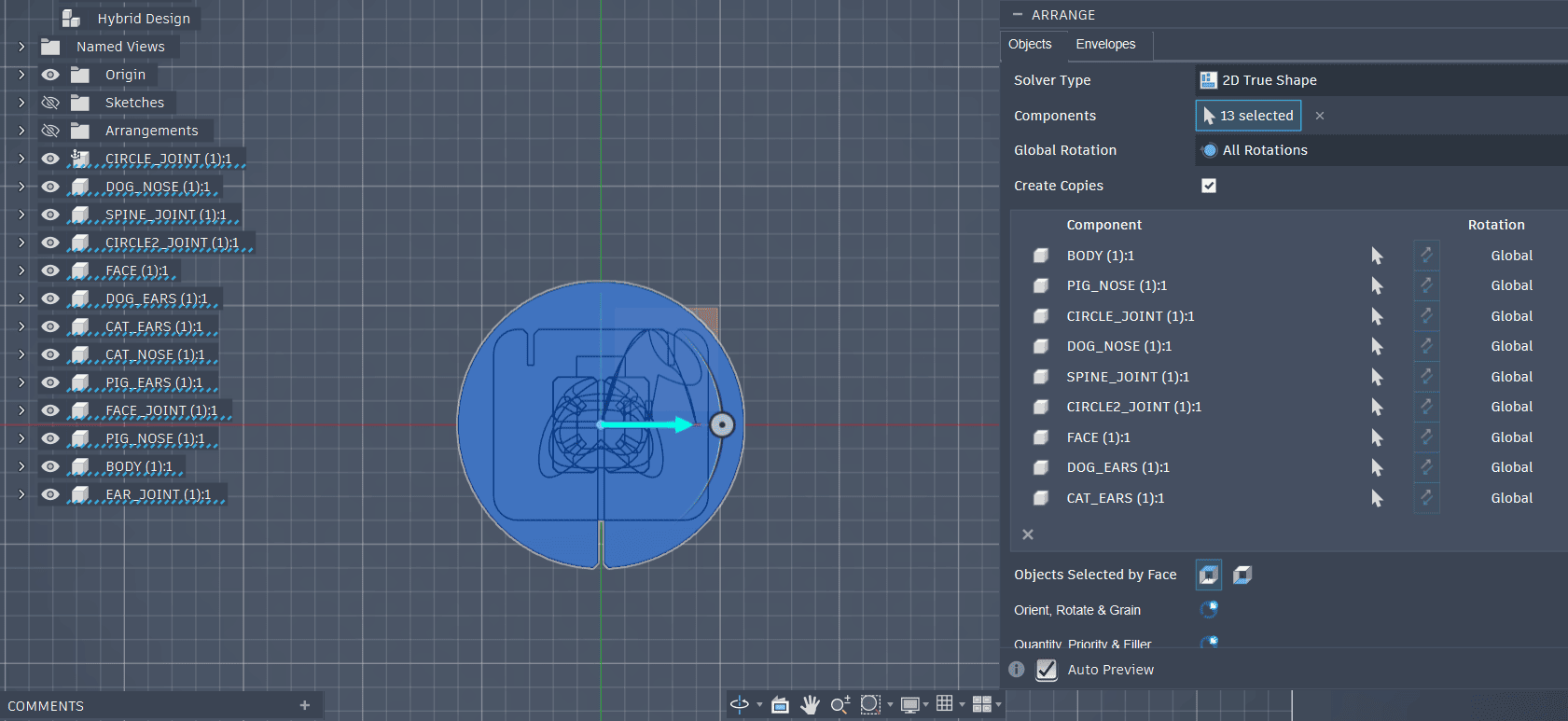Click rotation icon for DOG_EARS (1):1 row
Image resolution: width=1568 pixels, height=721 pixels.
click(1426, 467)
